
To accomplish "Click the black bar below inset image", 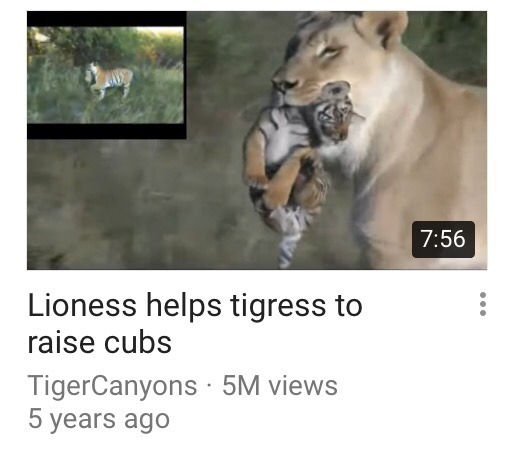I will pyautogui.click(x=107, y=131).
